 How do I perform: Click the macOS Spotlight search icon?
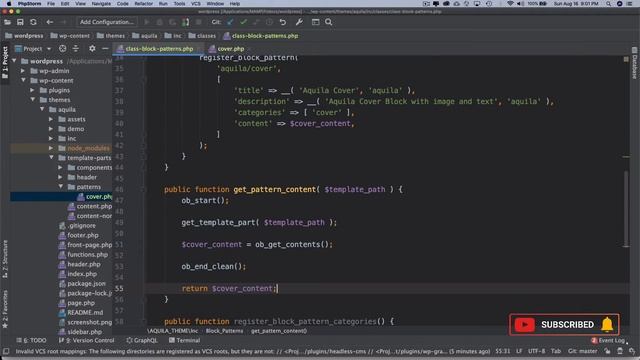[x=609, y=4]
